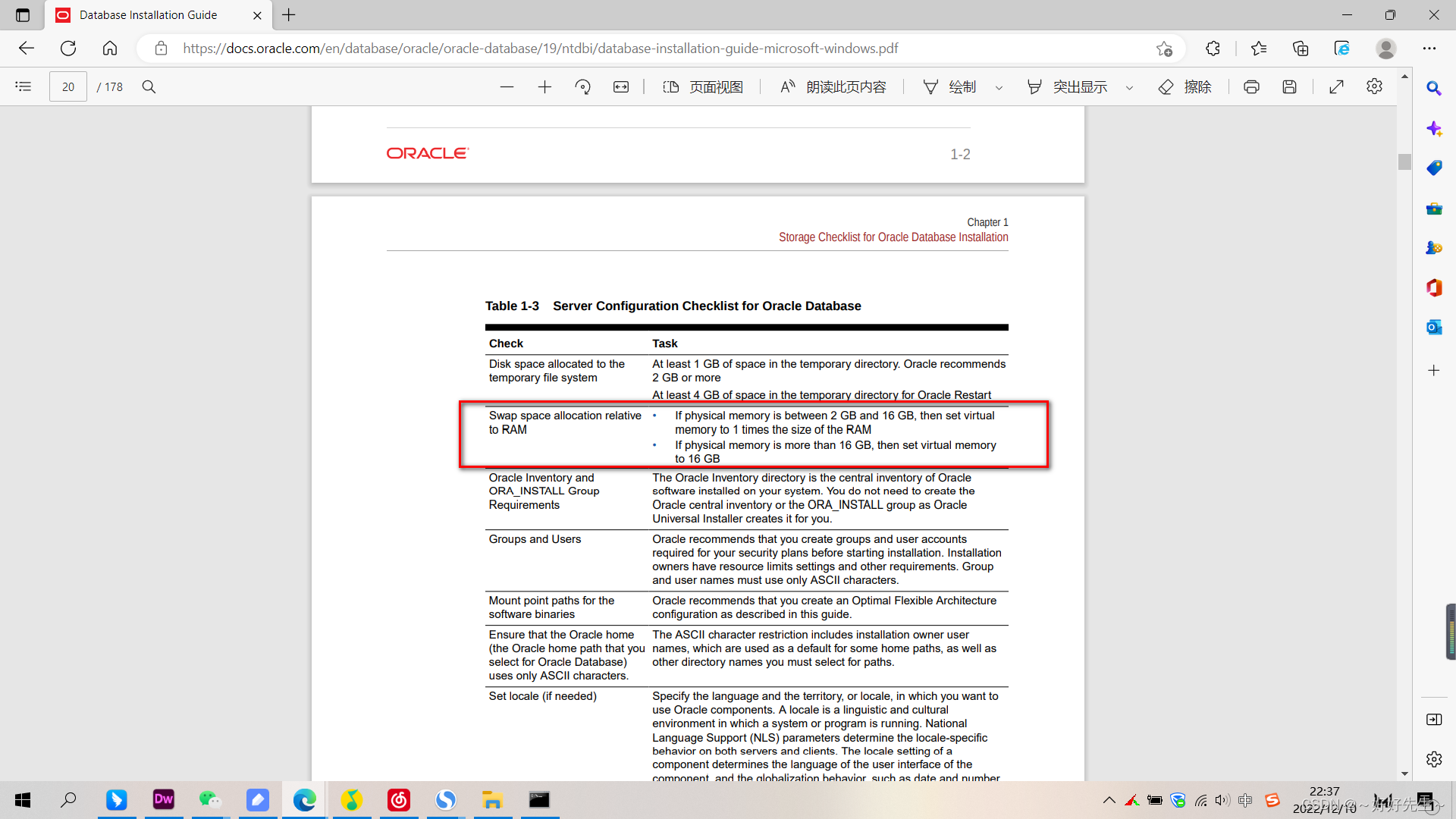Rotate the PDF page
Screen dimensions: 1456x819
click(583, 86)
